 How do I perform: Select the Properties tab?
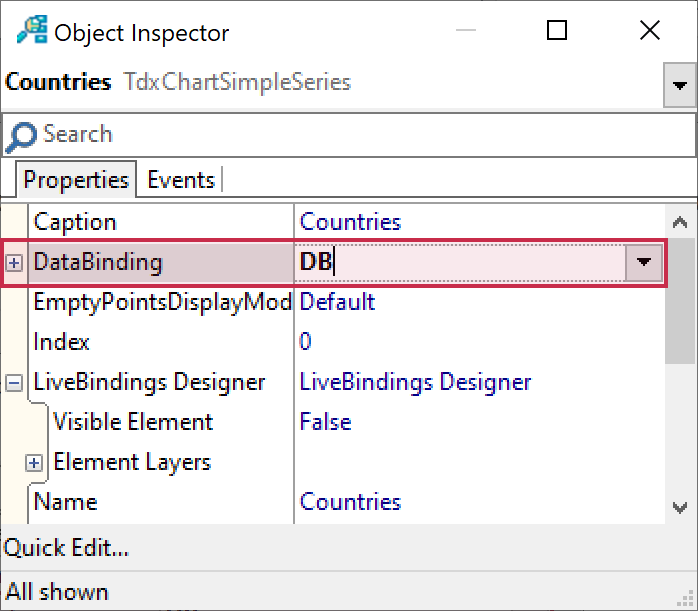pyautogui.click(x=76, y=180)
